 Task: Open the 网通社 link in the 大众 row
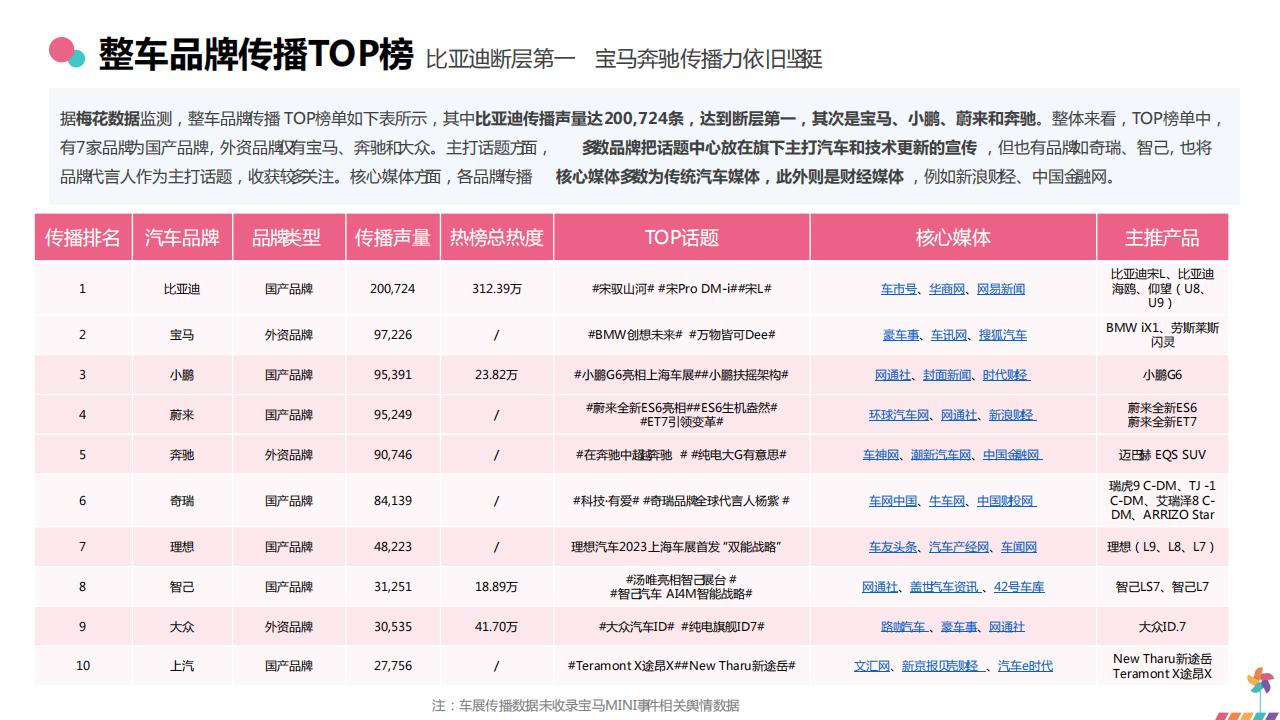[x=1007, y=627]
